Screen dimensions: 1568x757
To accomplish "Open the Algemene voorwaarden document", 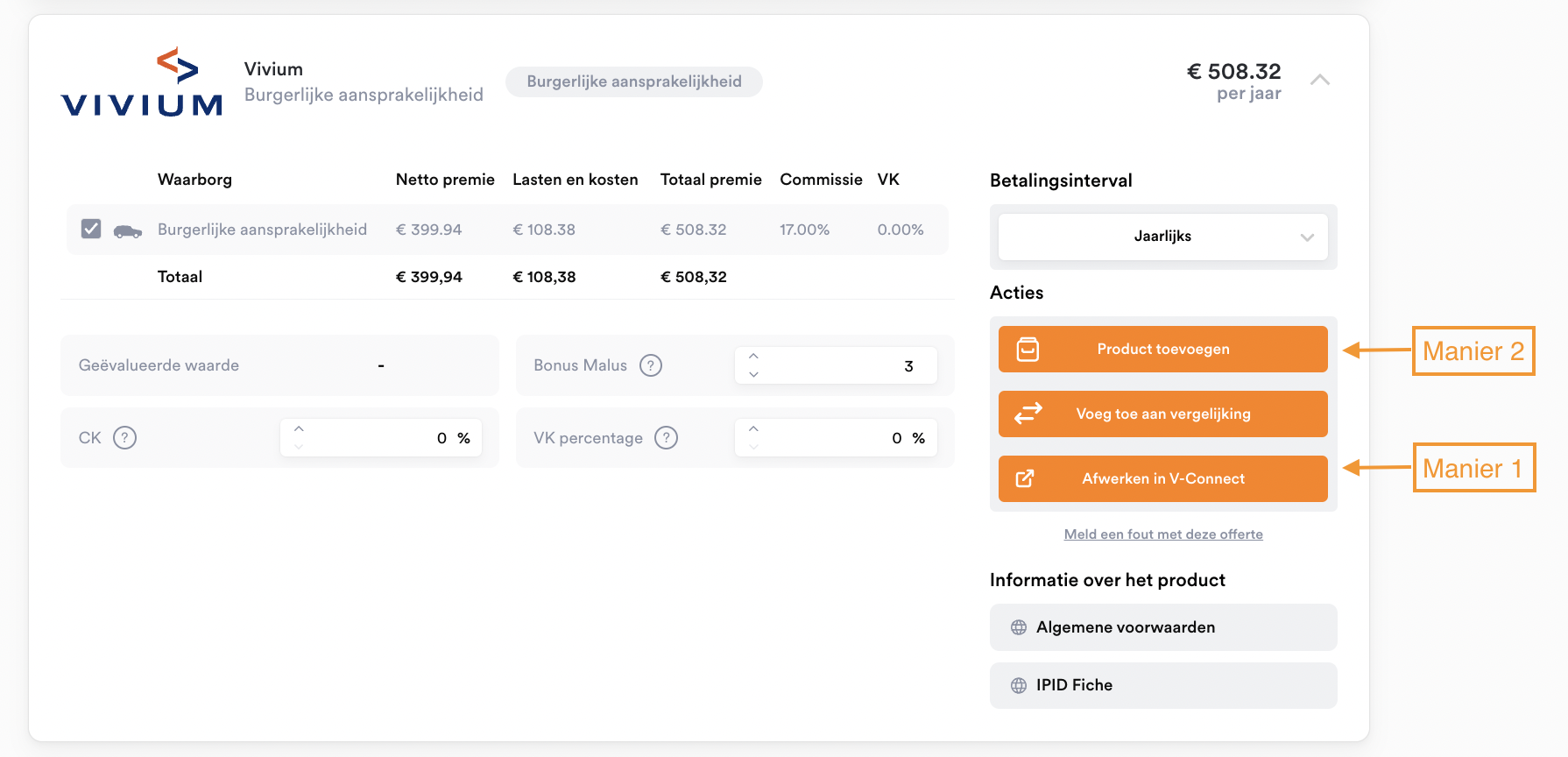I will point(1163,627).
